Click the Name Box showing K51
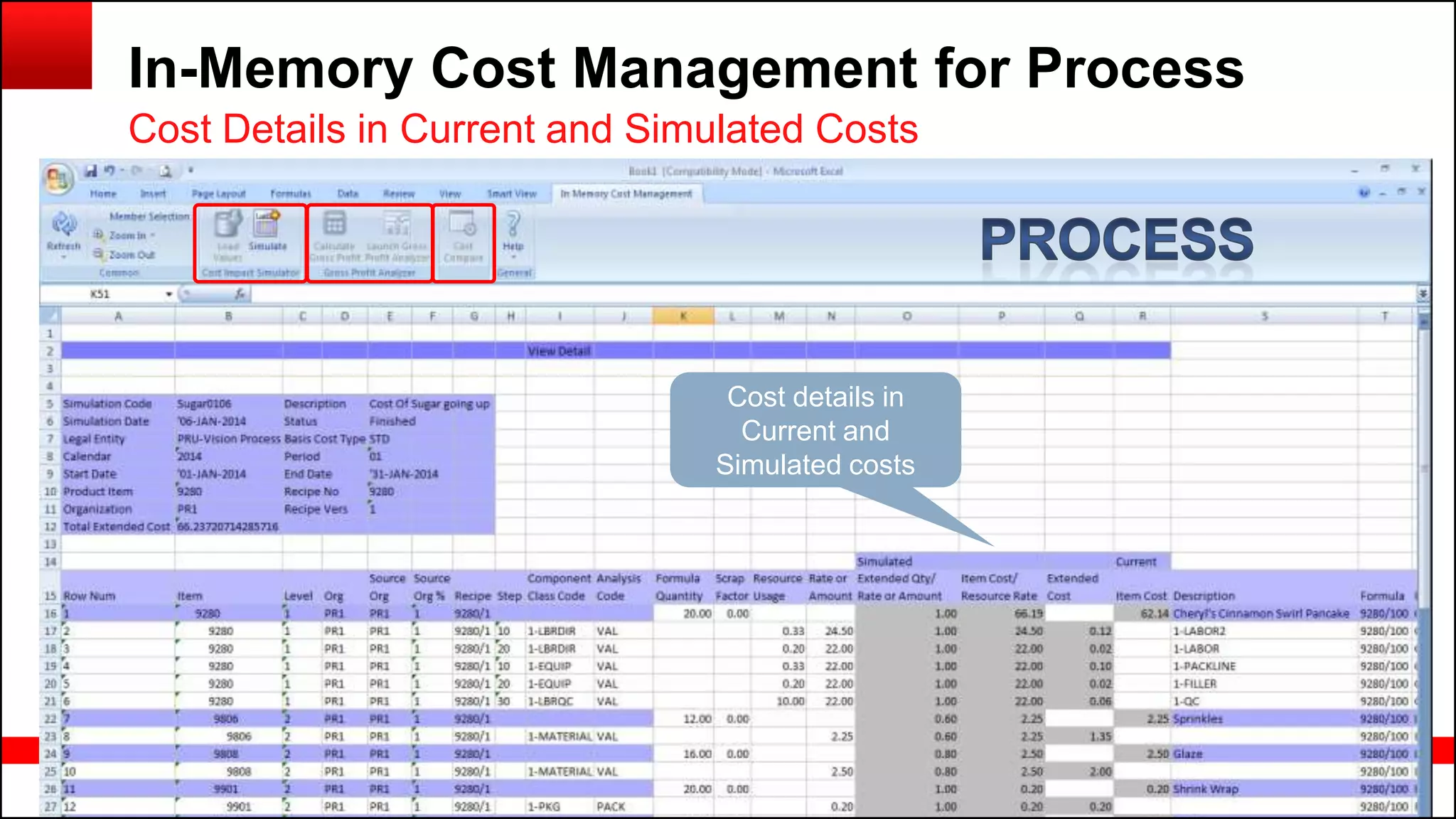 click(x=100, y=294)
